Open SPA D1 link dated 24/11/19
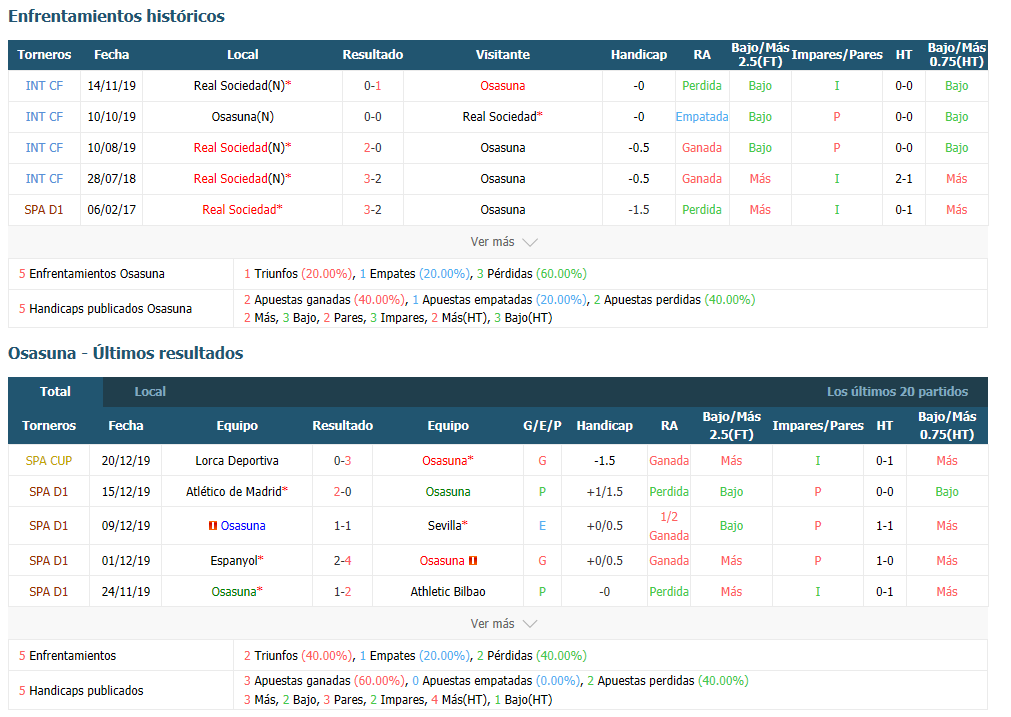This screenshot has height=717, width=1011. pyautogui.click(x=48, y=591)
